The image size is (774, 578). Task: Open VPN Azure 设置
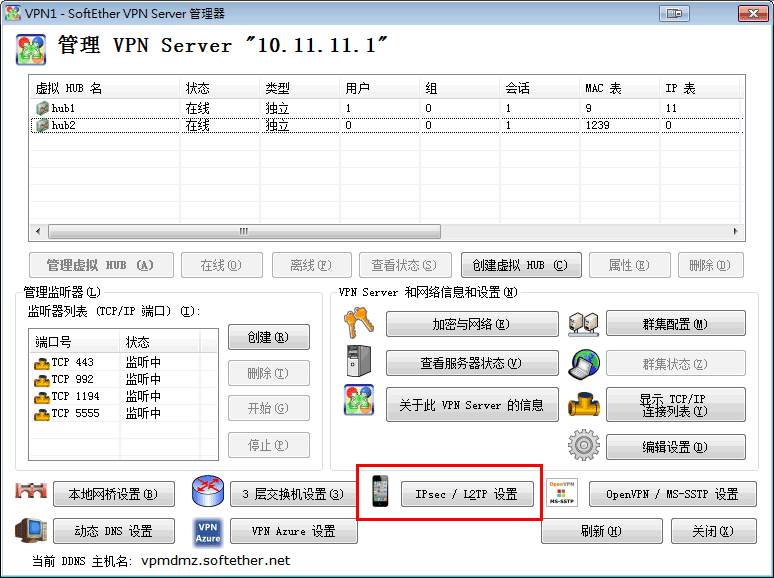pyautogui.click(x=293, y=531)
